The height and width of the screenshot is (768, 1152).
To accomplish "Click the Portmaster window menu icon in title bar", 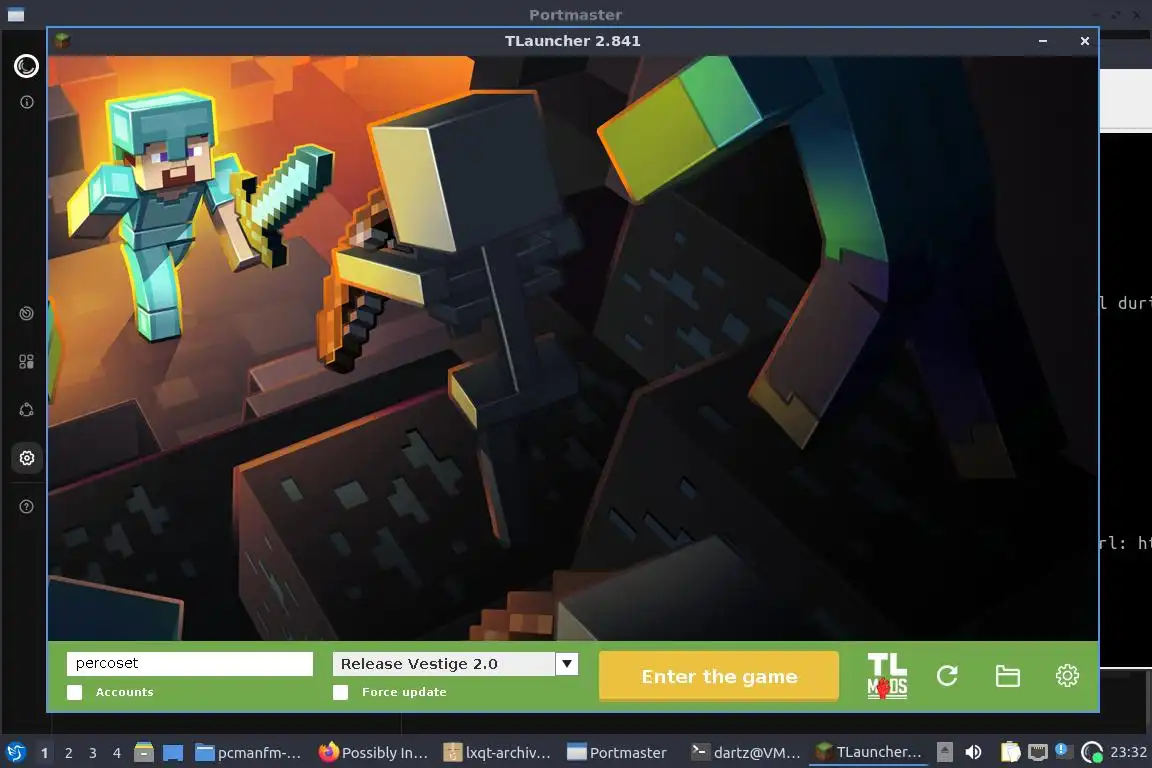I will (x=15, y=15).
